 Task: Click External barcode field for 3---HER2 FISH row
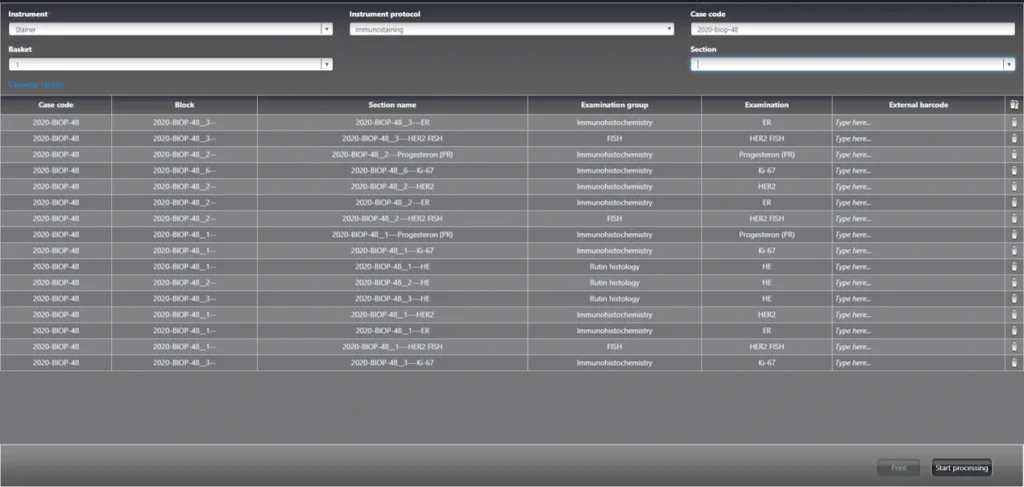tap(918, 138)
